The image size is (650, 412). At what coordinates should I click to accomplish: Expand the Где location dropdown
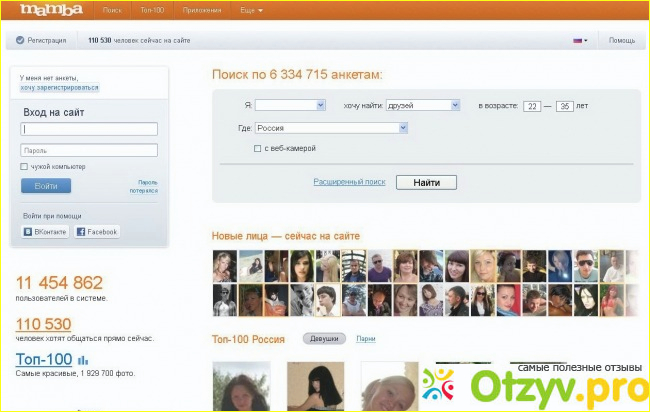coord(332,128)
